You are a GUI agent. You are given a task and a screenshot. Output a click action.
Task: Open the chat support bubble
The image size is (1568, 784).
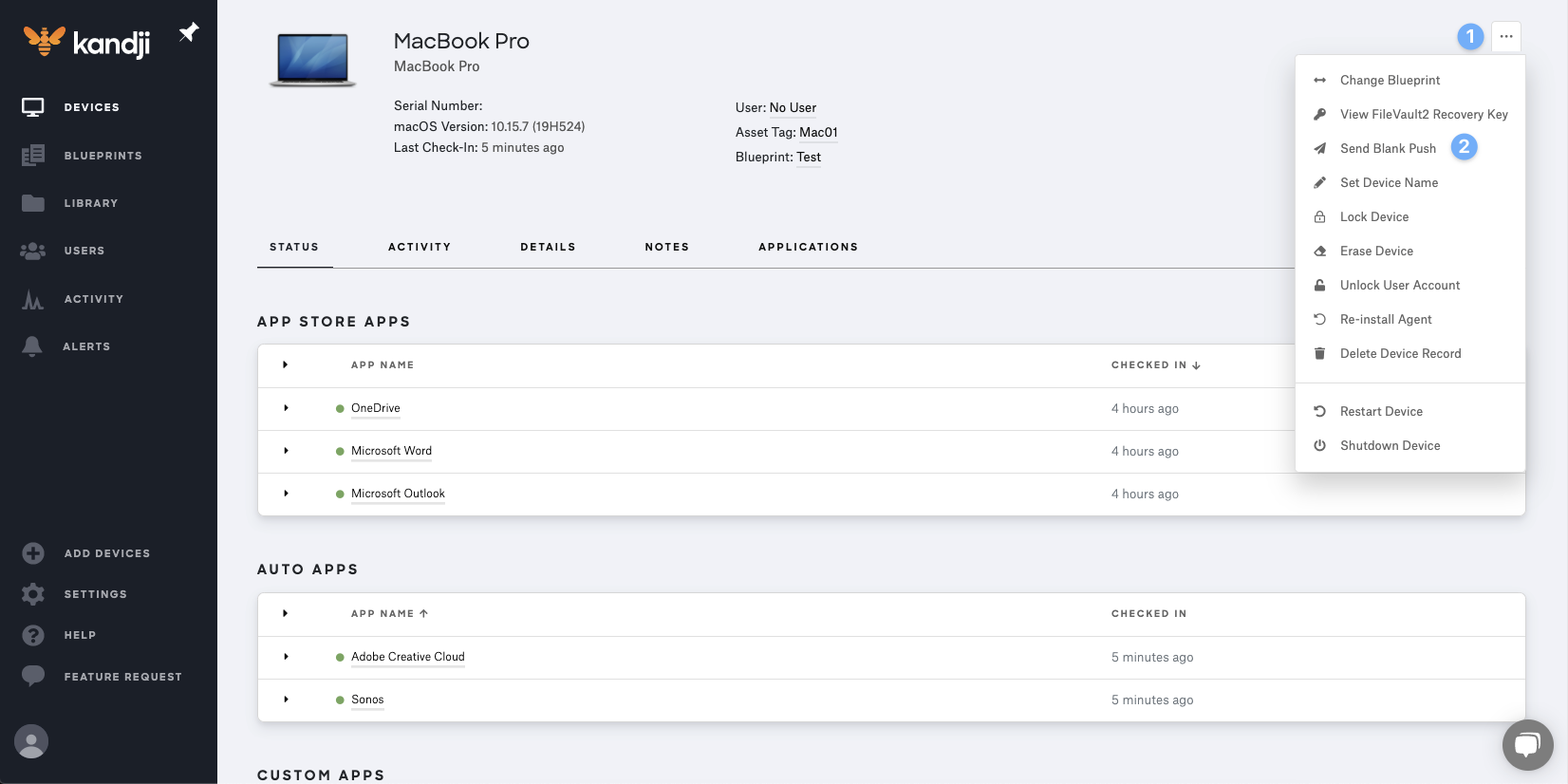pos(1527,745)
